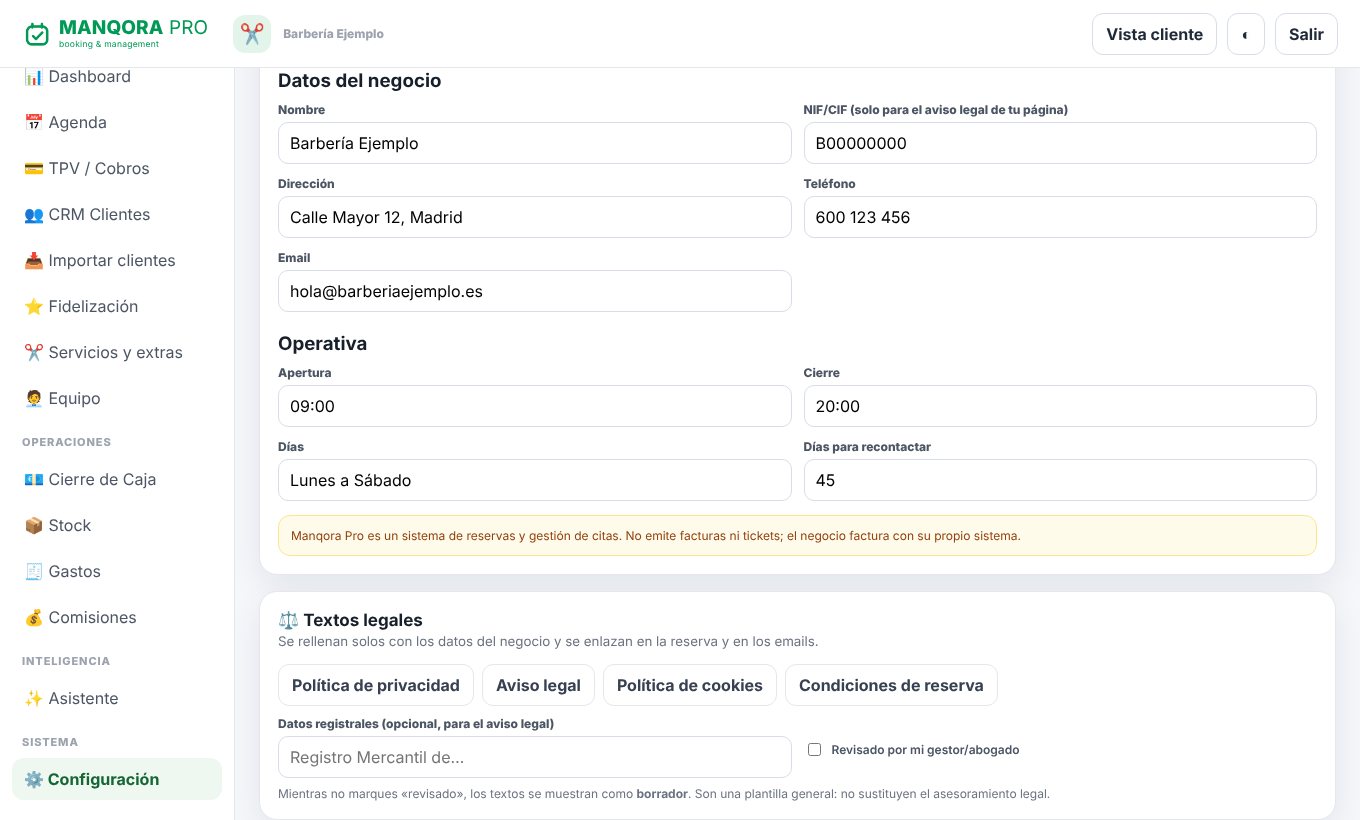Click the Email input field
The width and height of the screenshot is (1360, 820).
point(535,291)
